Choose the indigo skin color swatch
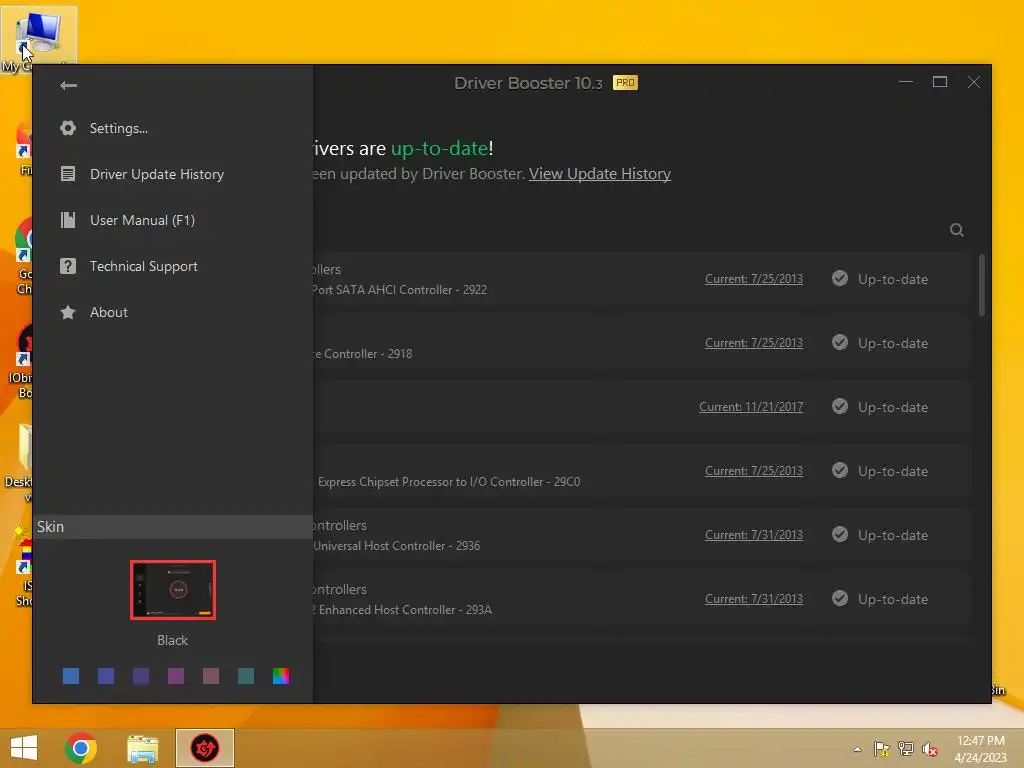 tap(106, 676)
